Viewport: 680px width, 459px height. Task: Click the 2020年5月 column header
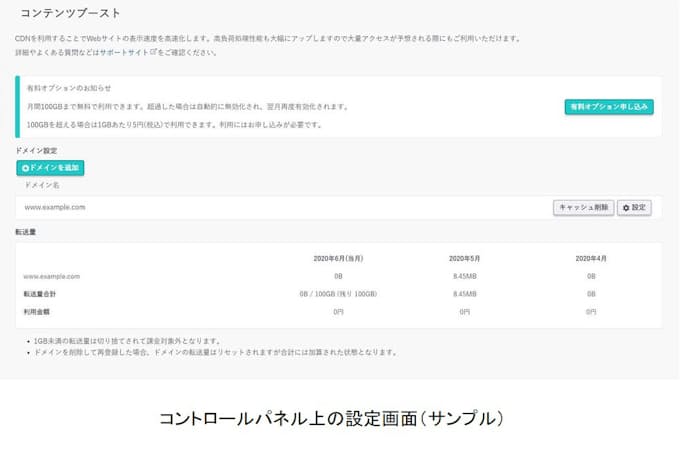coord(464,258)
